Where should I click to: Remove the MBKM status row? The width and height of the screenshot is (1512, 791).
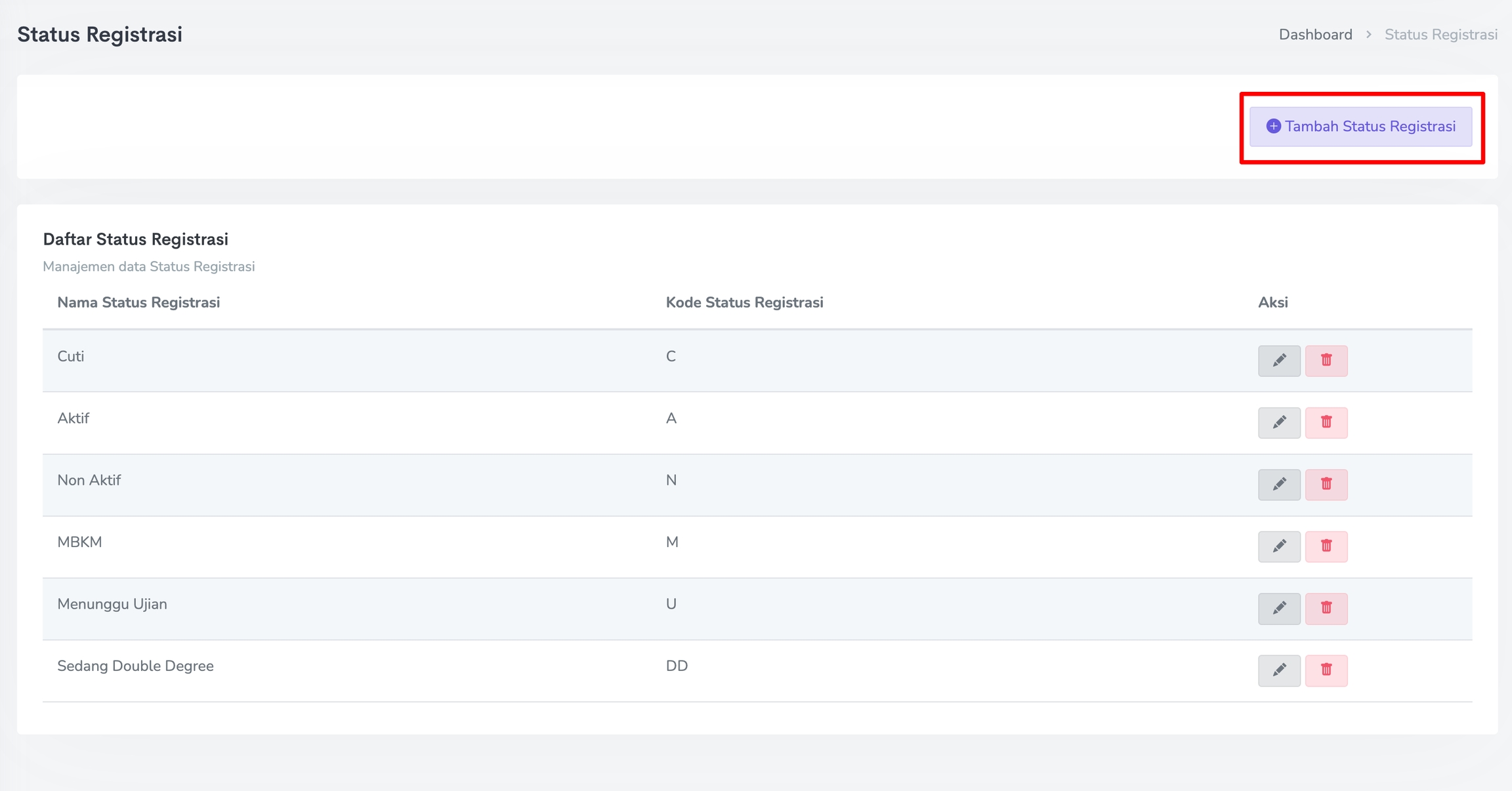(x=1326, y=546)
